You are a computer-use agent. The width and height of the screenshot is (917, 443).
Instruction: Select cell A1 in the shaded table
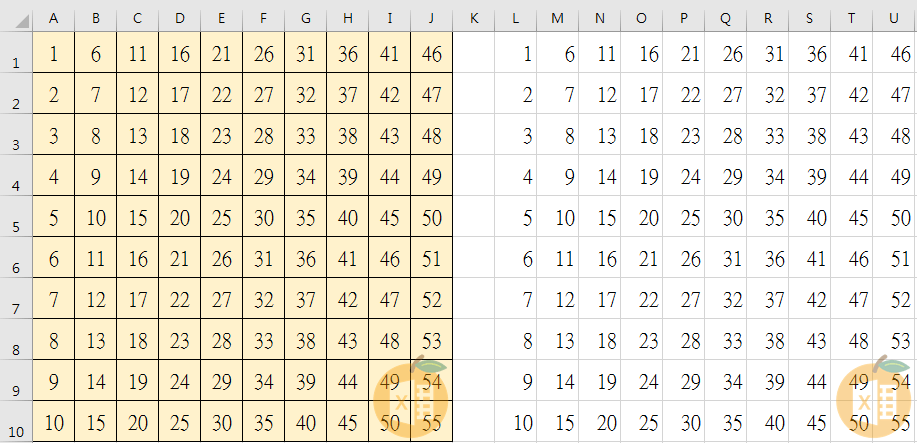[53, 54]
